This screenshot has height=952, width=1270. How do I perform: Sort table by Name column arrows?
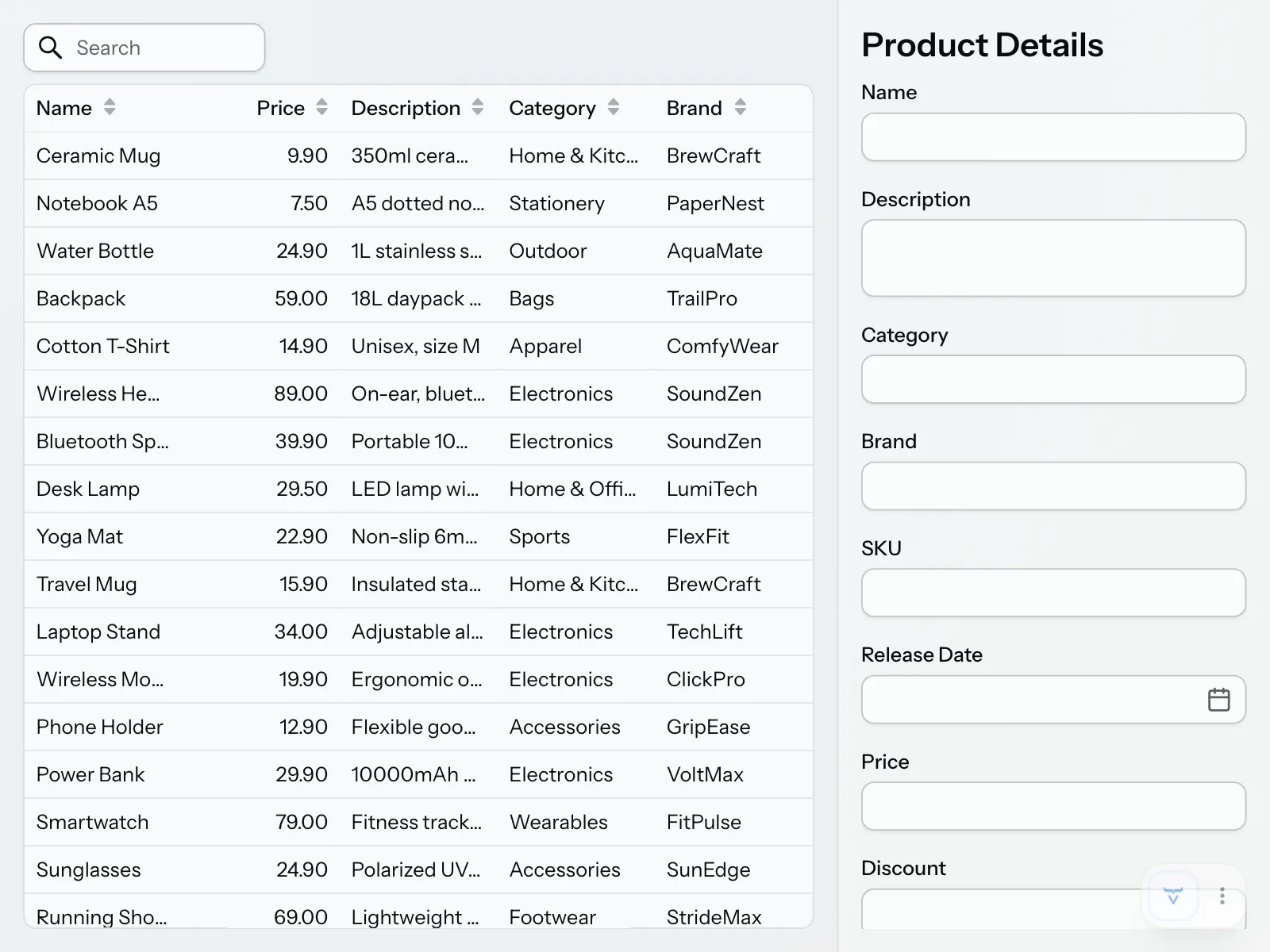coord(110,107)
